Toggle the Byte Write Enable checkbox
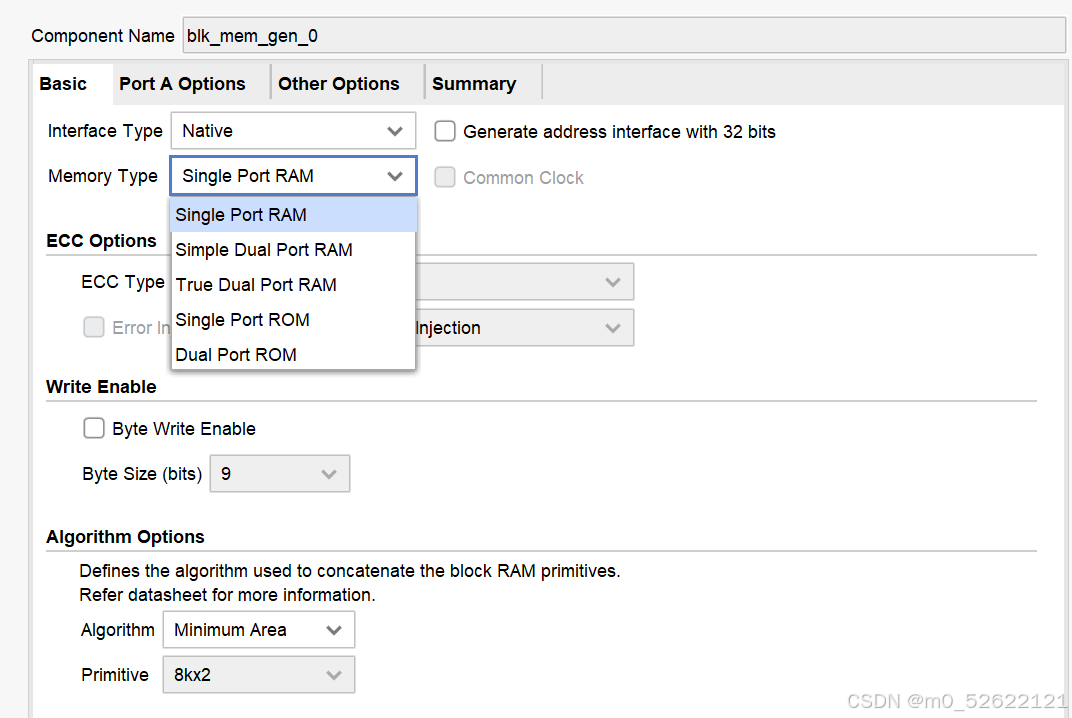 tap(94, 428)
